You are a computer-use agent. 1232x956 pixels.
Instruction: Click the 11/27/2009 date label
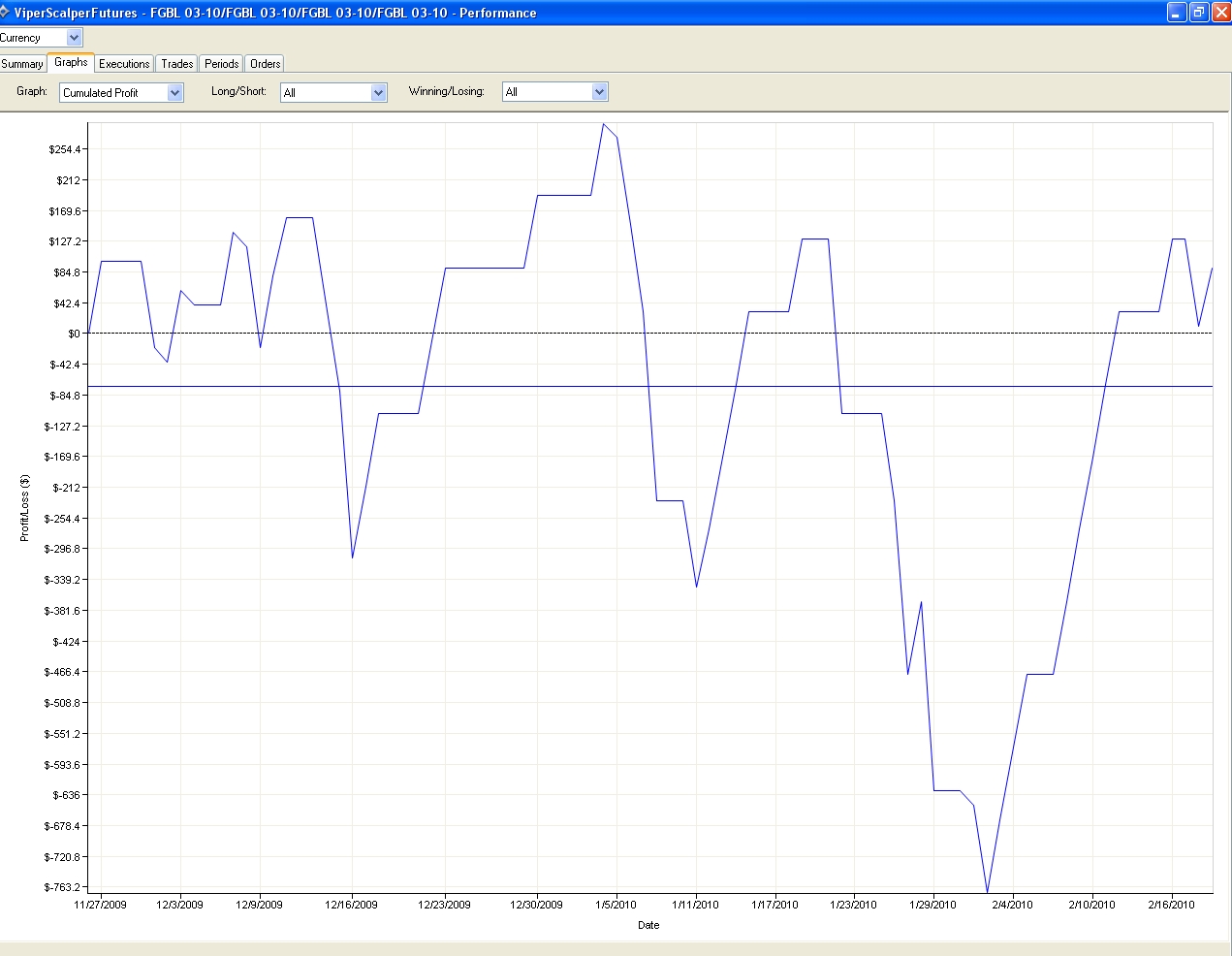coord(101,905)
